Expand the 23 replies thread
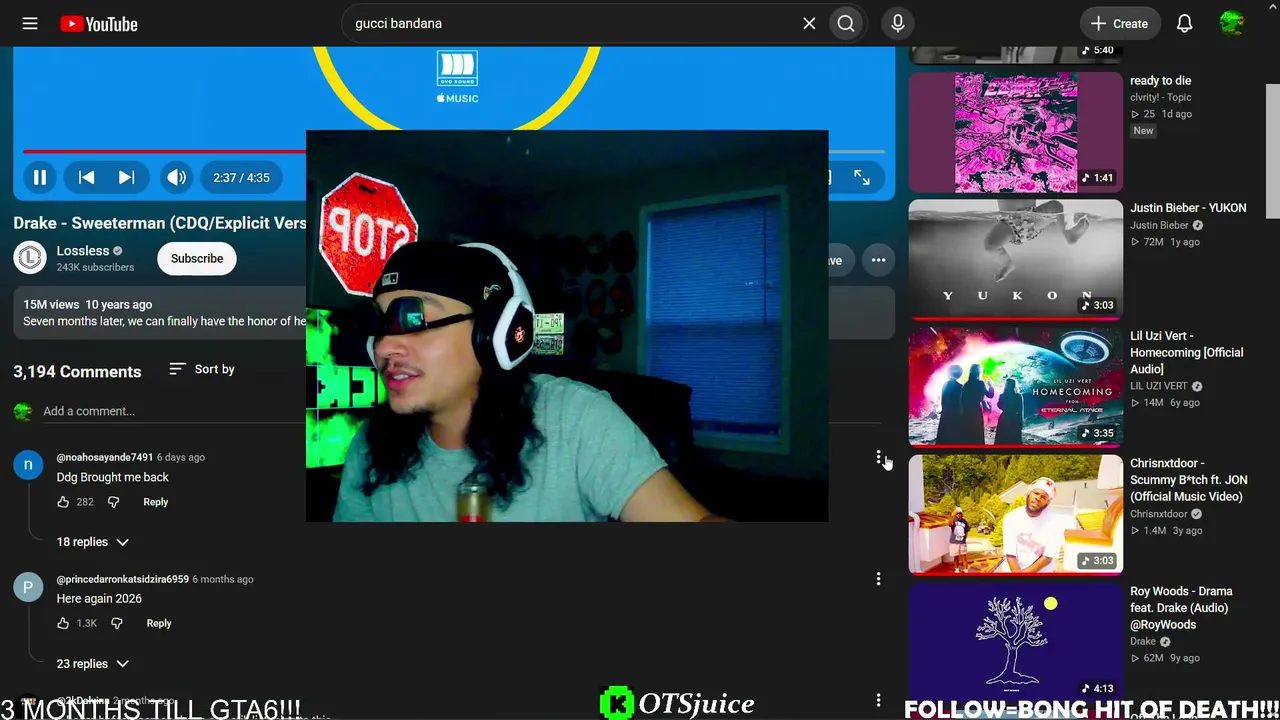The image size is (1280, 720). tap(92, 664)
